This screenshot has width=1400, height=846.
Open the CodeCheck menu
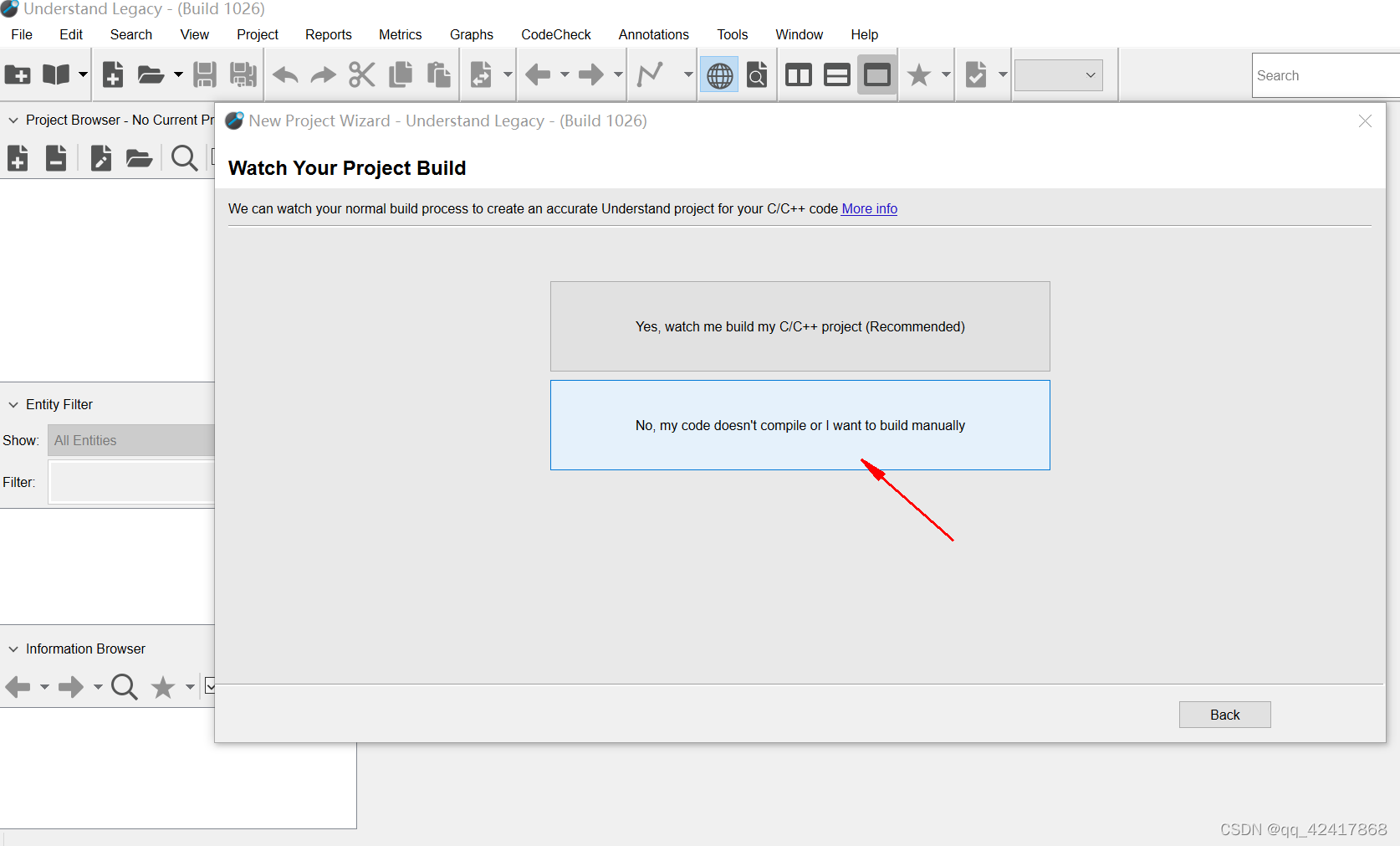coord(556,34)
